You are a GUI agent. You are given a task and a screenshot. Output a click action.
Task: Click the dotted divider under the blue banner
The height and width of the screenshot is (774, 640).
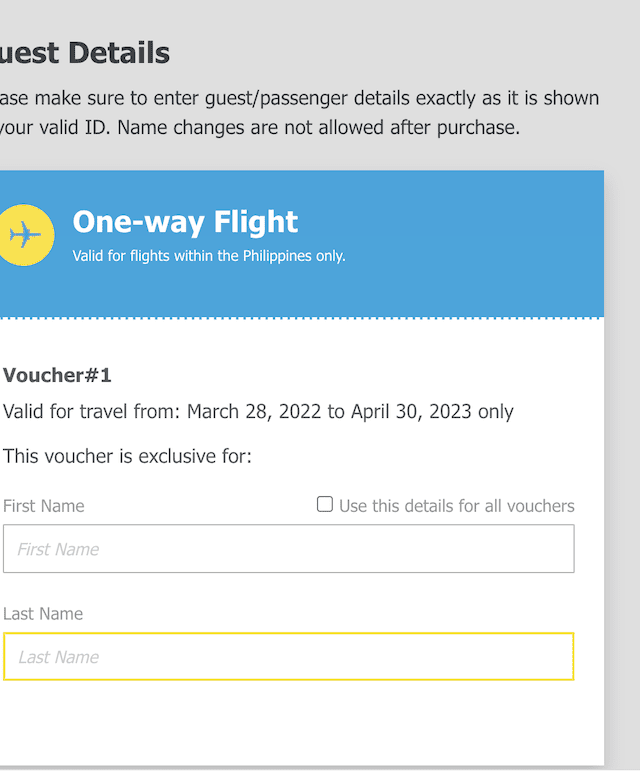300,318
